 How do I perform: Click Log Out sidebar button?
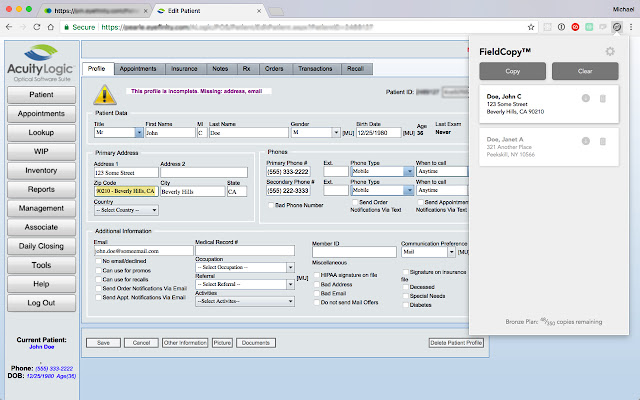tap(41, 303)
